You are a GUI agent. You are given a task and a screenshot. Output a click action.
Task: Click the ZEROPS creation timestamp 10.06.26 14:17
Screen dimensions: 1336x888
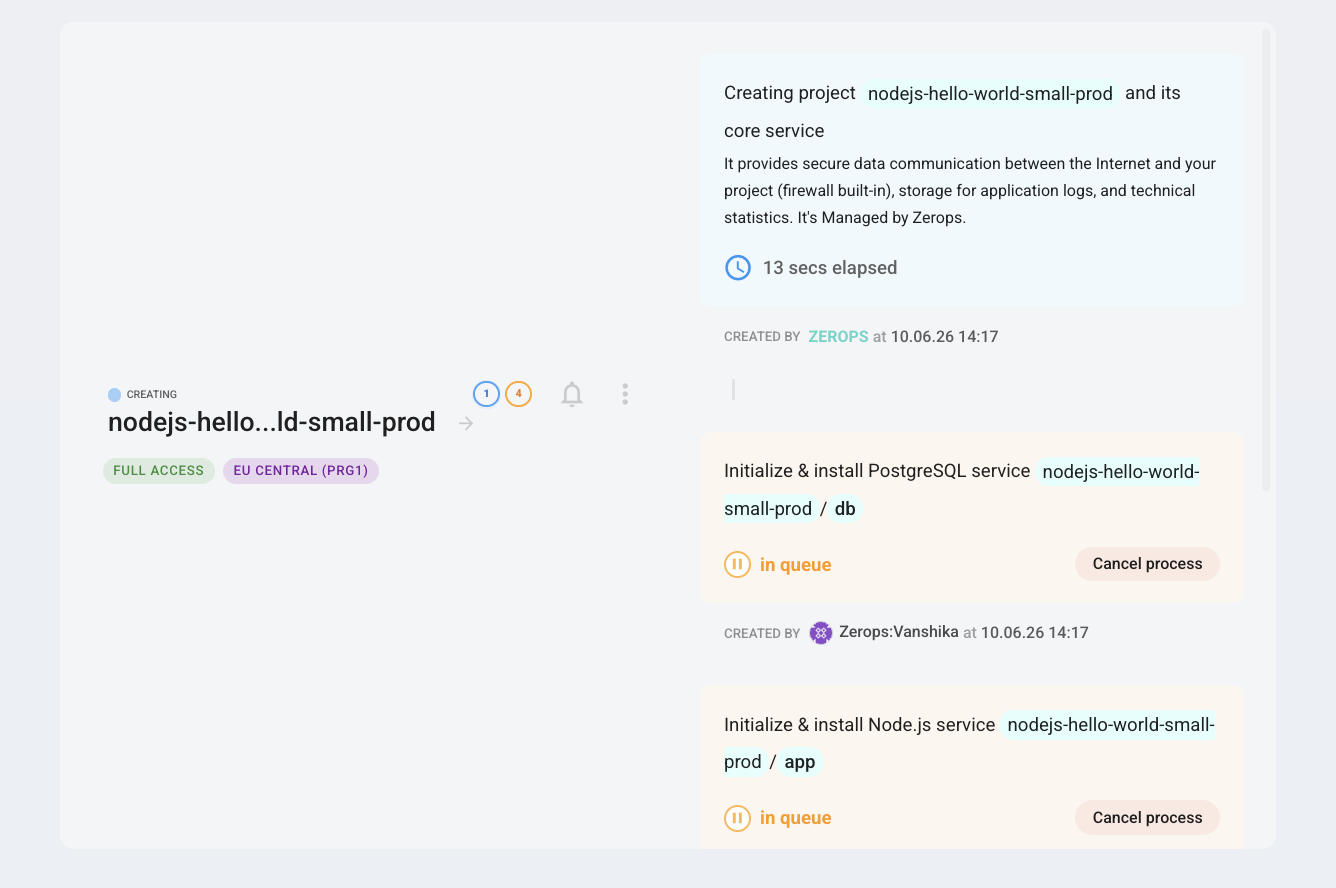(x=944, y=337)
